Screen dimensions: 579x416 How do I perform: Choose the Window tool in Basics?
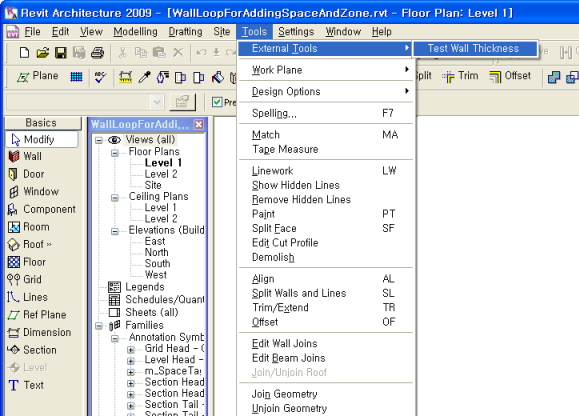33,192
